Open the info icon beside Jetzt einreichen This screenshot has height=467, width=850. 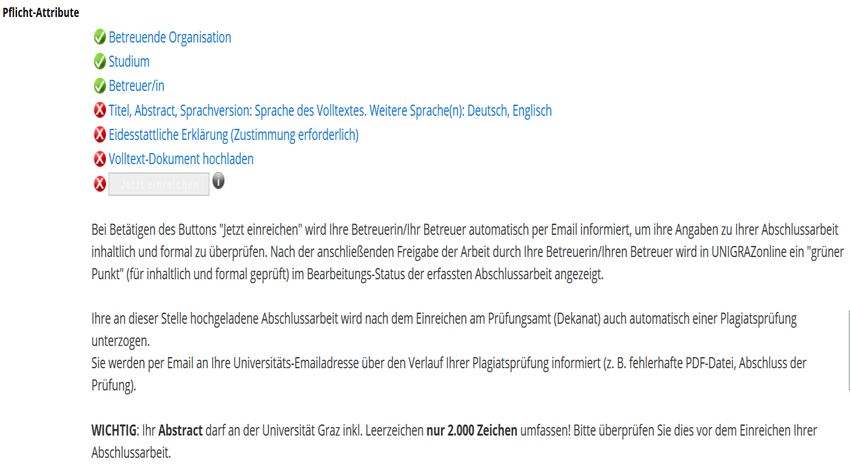(x=218, y=181)
